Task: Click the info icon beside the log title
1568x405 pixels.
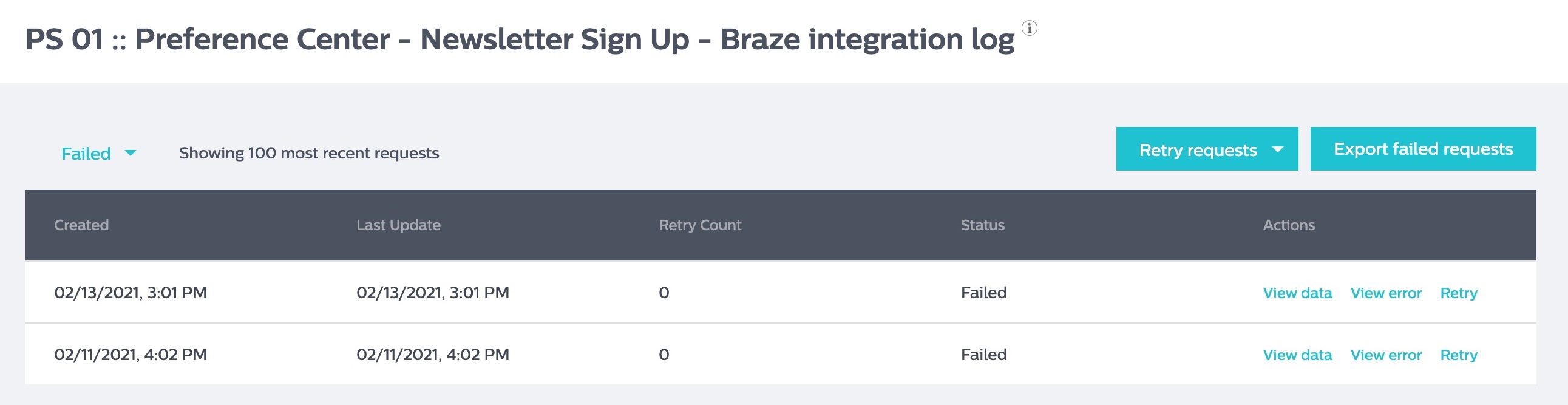Action: [1030, 28]
